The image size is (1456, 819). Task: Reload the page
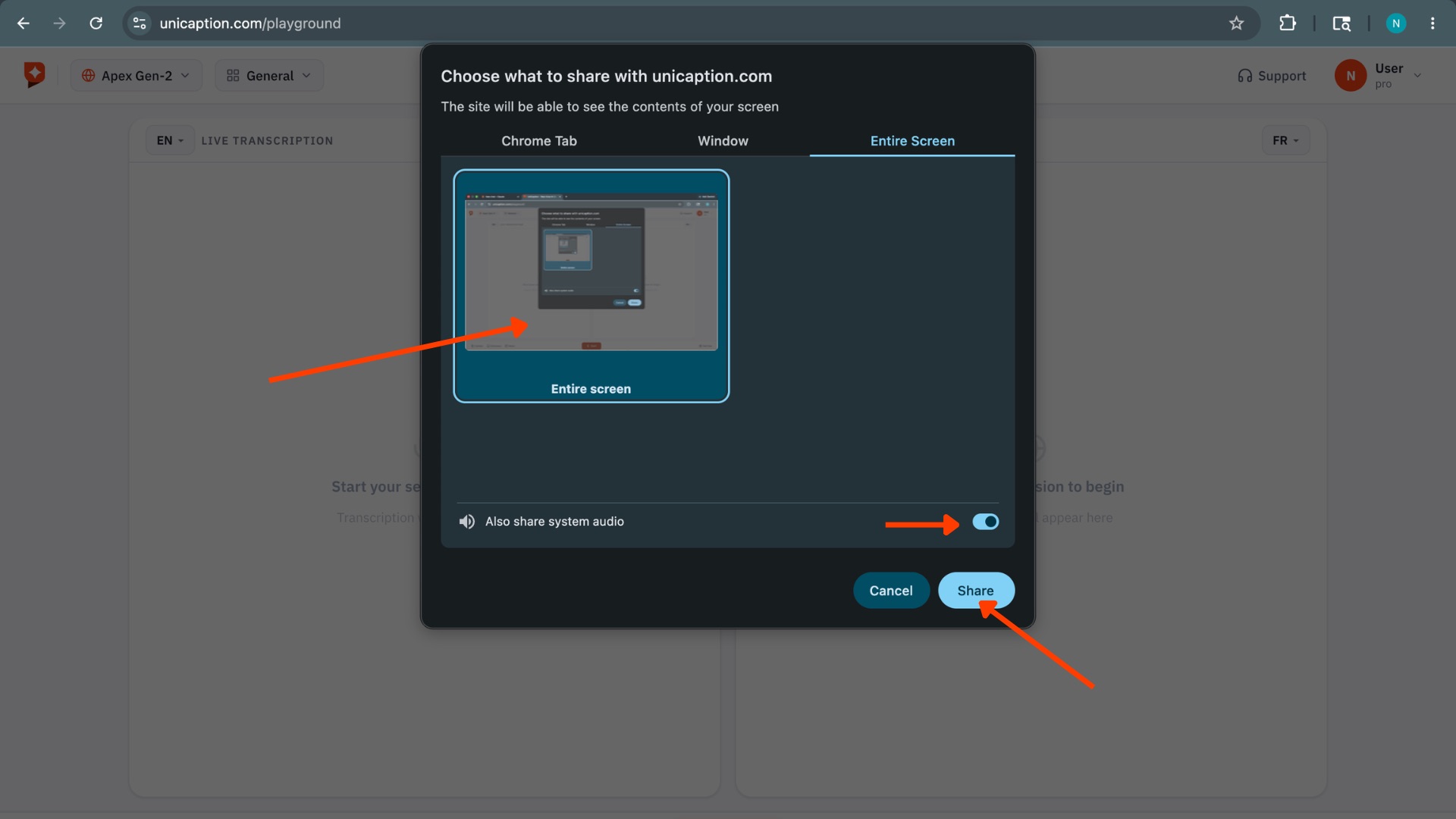coord(96,24)
